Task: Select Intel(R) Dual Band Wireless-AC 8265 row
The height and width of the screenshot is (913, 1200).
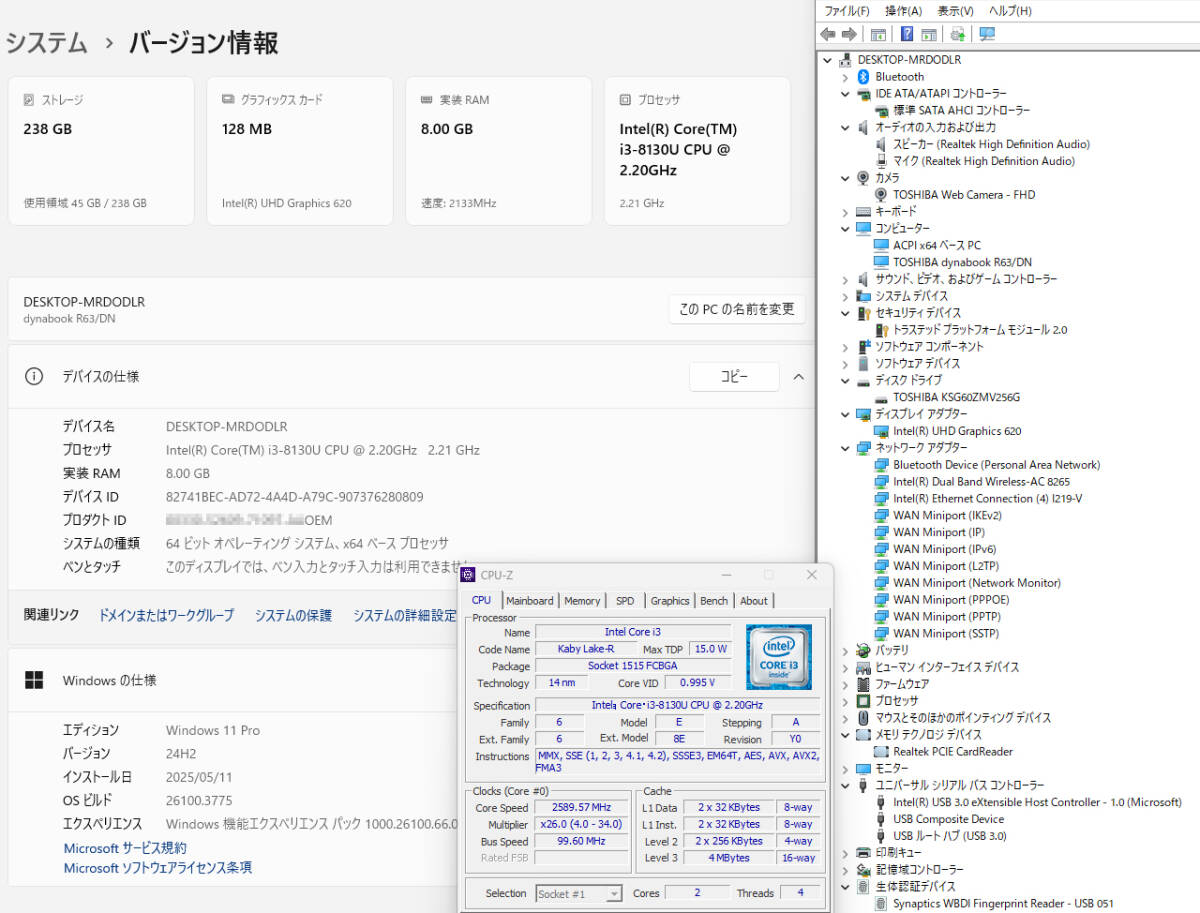Action: tap(981, 482)
